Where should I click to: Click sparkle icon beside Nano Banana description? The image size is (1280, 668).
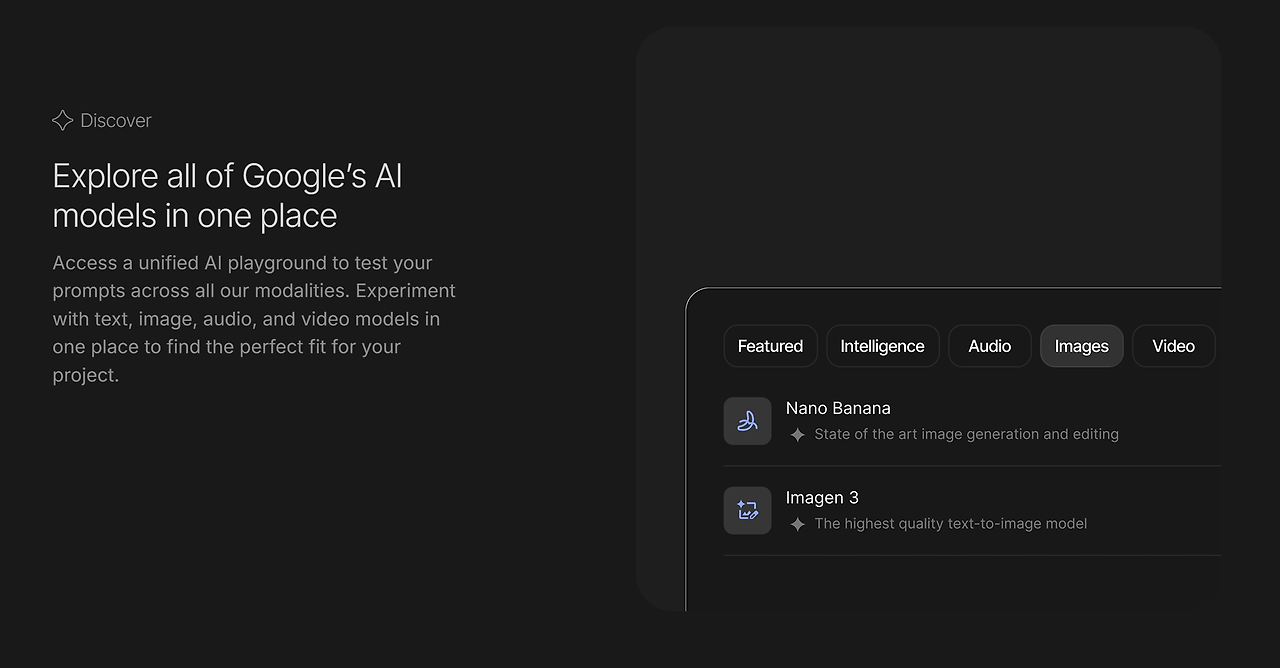(797, 435)
